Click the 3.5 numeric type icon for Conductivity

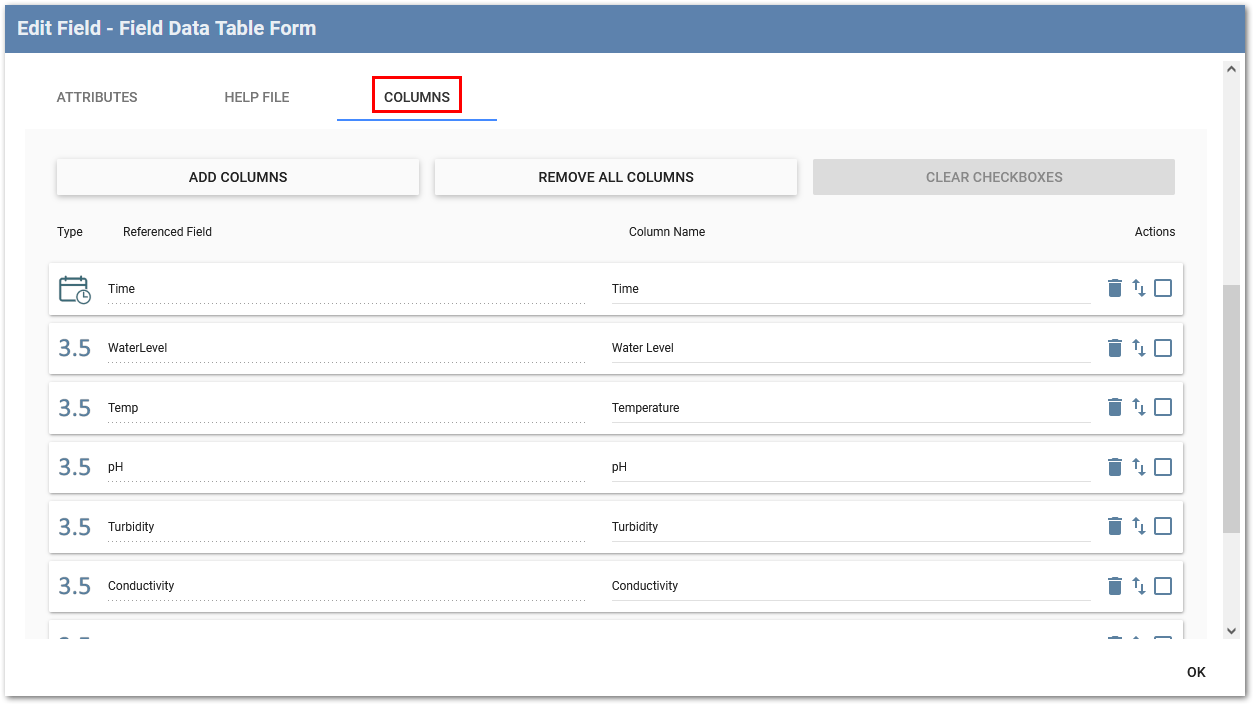click(75, 586)
